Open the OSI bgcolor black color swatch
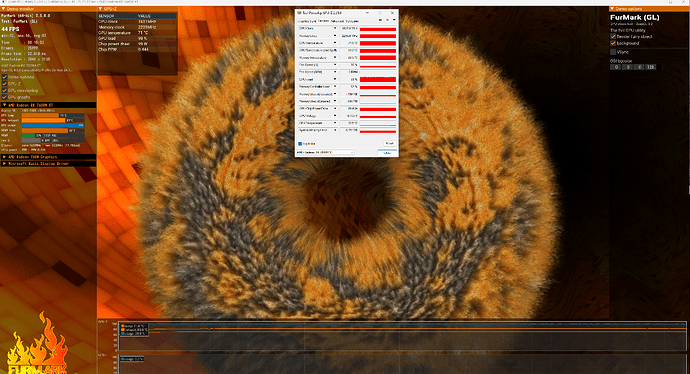 tap(660, 67)
